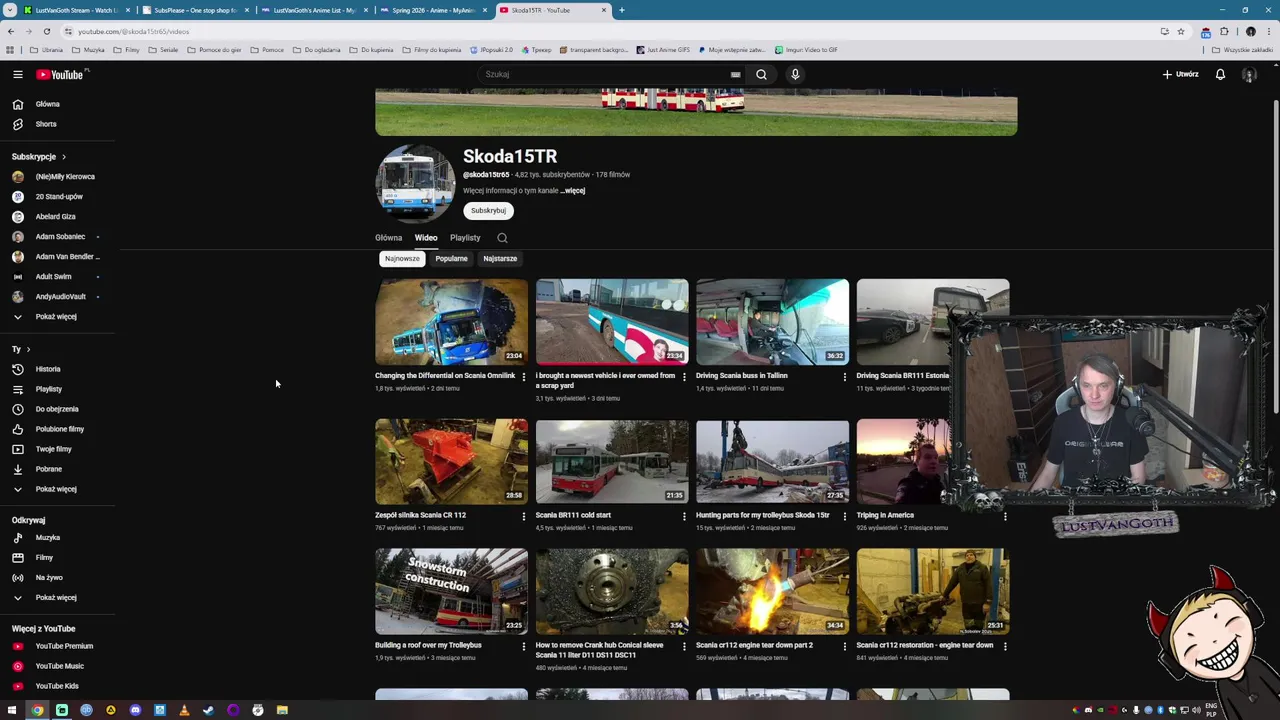The width and height of the screenshot is (1280, 720).
Task: Expand channel description with ...więcej
Action: point(573,191)
